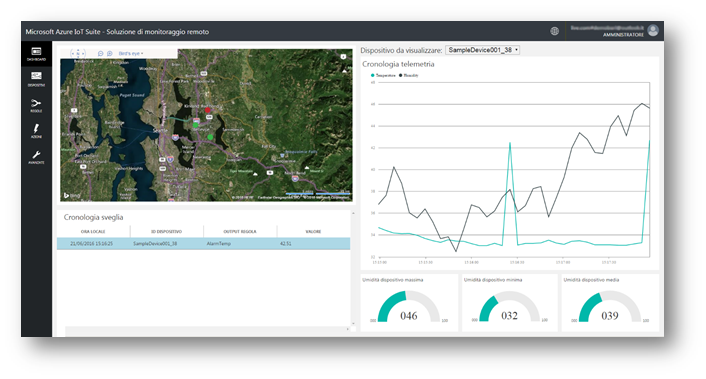Click the map zoom-in magnifier button
The image size is (706, 379).
pos(109,53)
